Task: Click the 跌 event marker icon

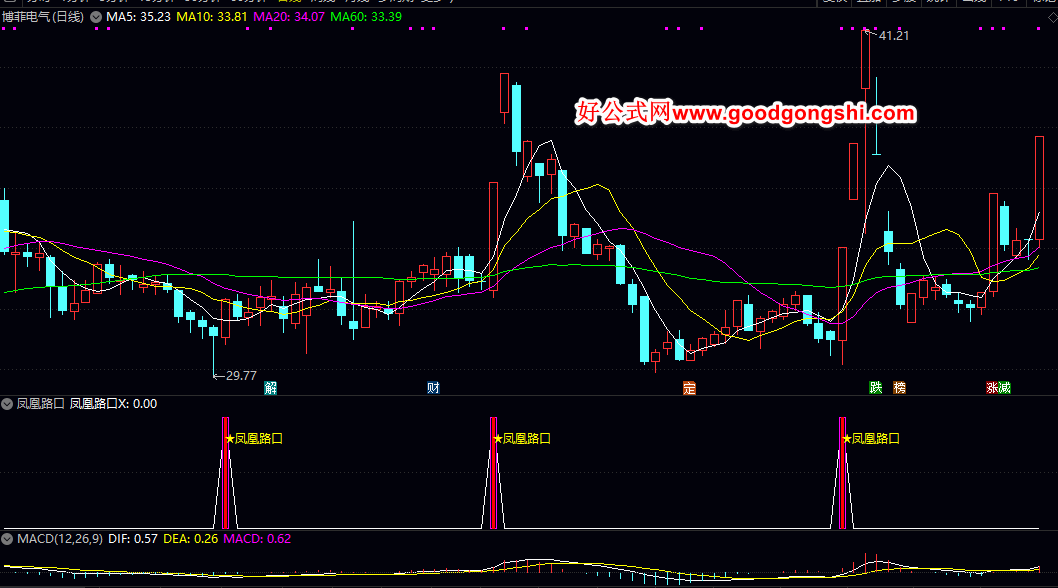Action: [876, 387]
